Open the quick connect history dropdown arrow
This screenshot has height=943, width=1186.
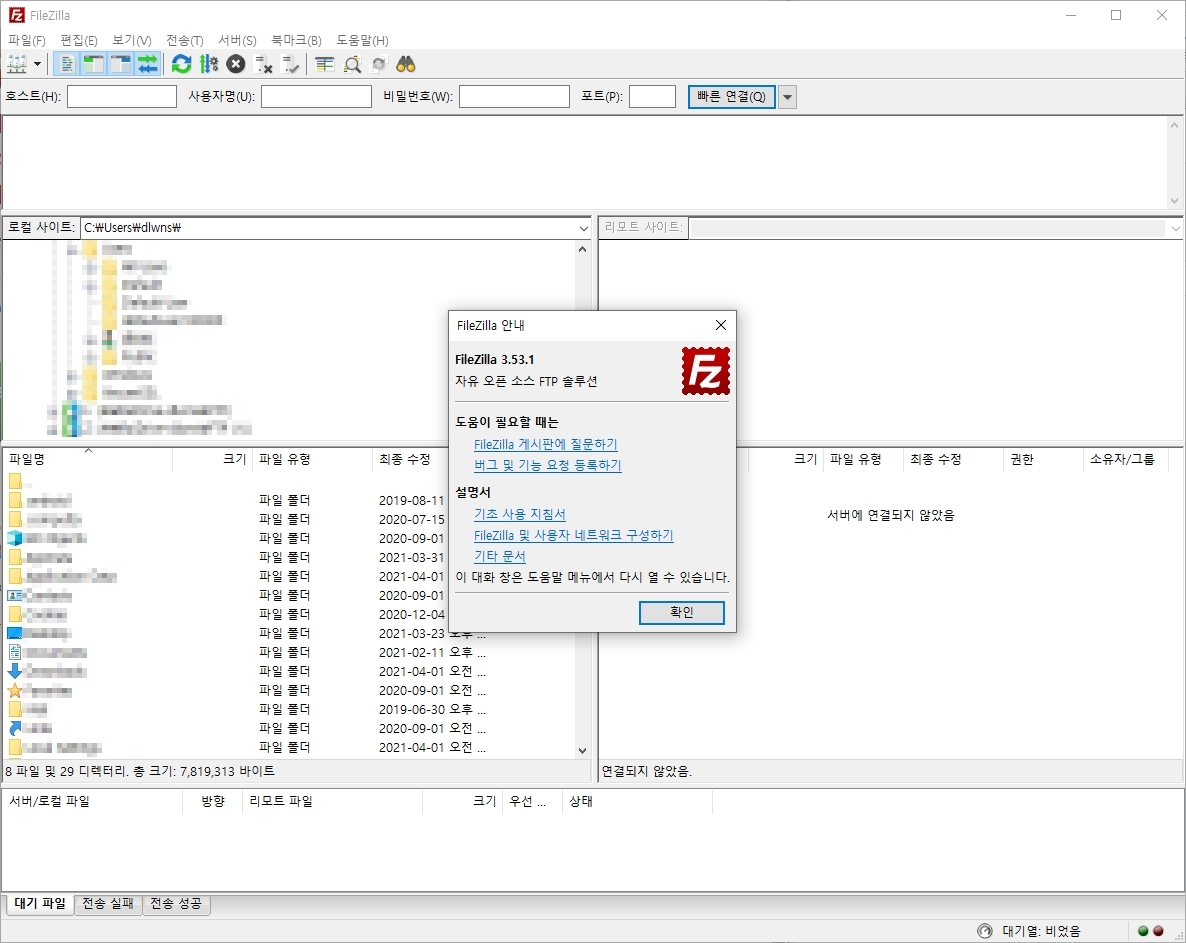[787, 97]
